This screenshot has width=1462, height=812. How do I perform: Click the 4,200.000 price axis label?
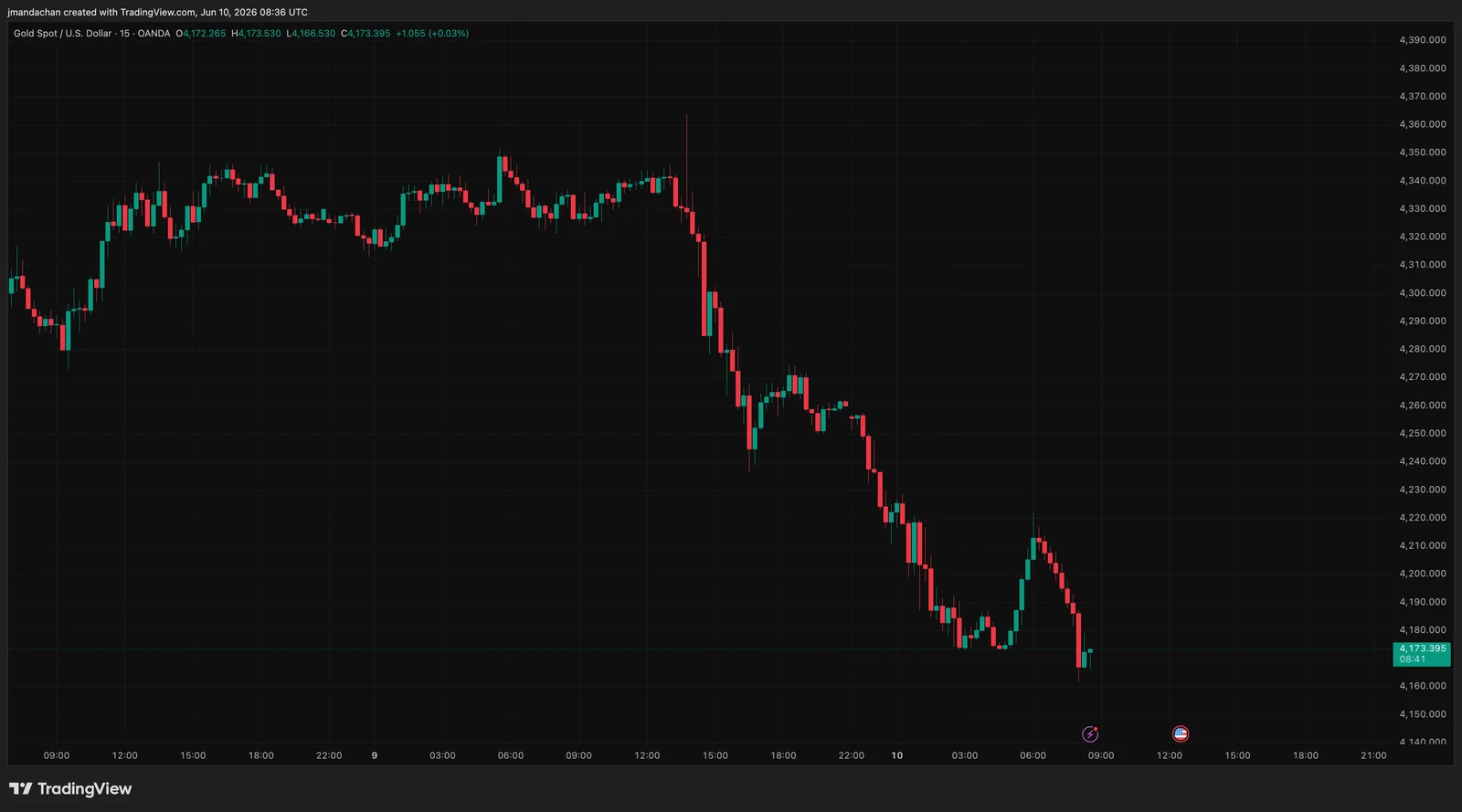pyautogui.click(x=1423, y=574)
